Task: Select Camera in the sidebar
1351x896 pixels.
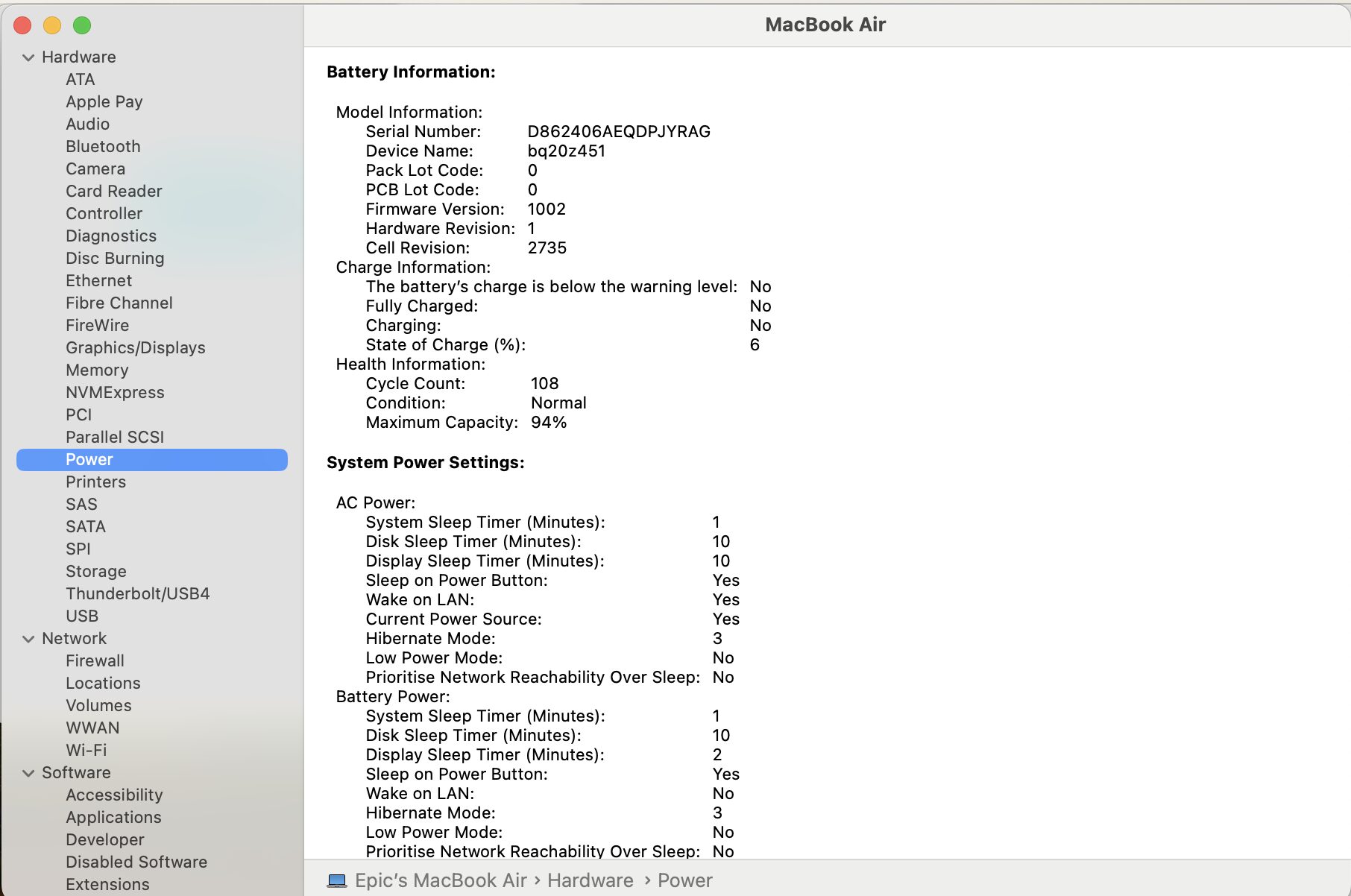Action: (95, 169)
